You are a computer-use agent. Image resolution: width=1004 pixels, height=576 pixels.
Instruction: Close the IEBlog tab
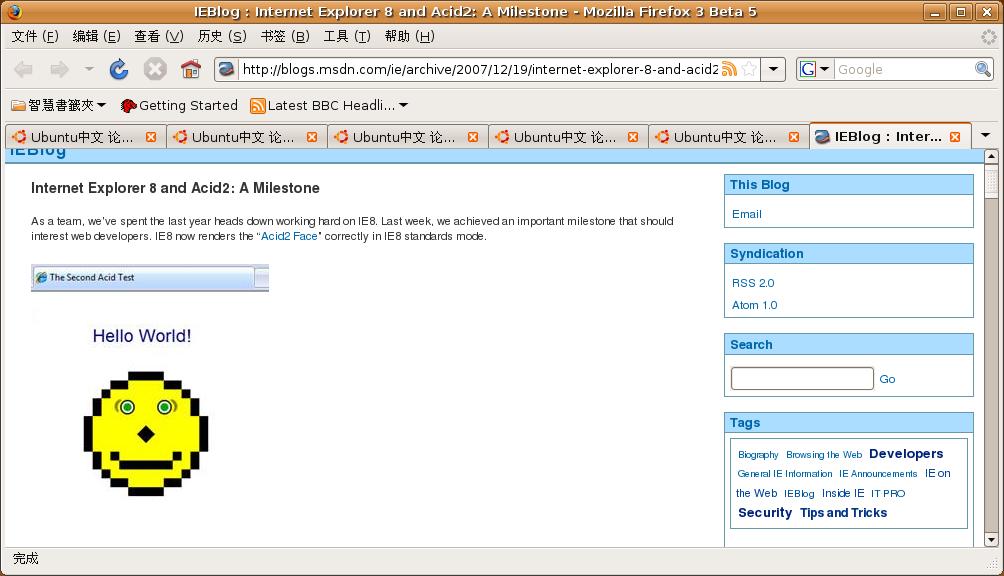(955, 137)
